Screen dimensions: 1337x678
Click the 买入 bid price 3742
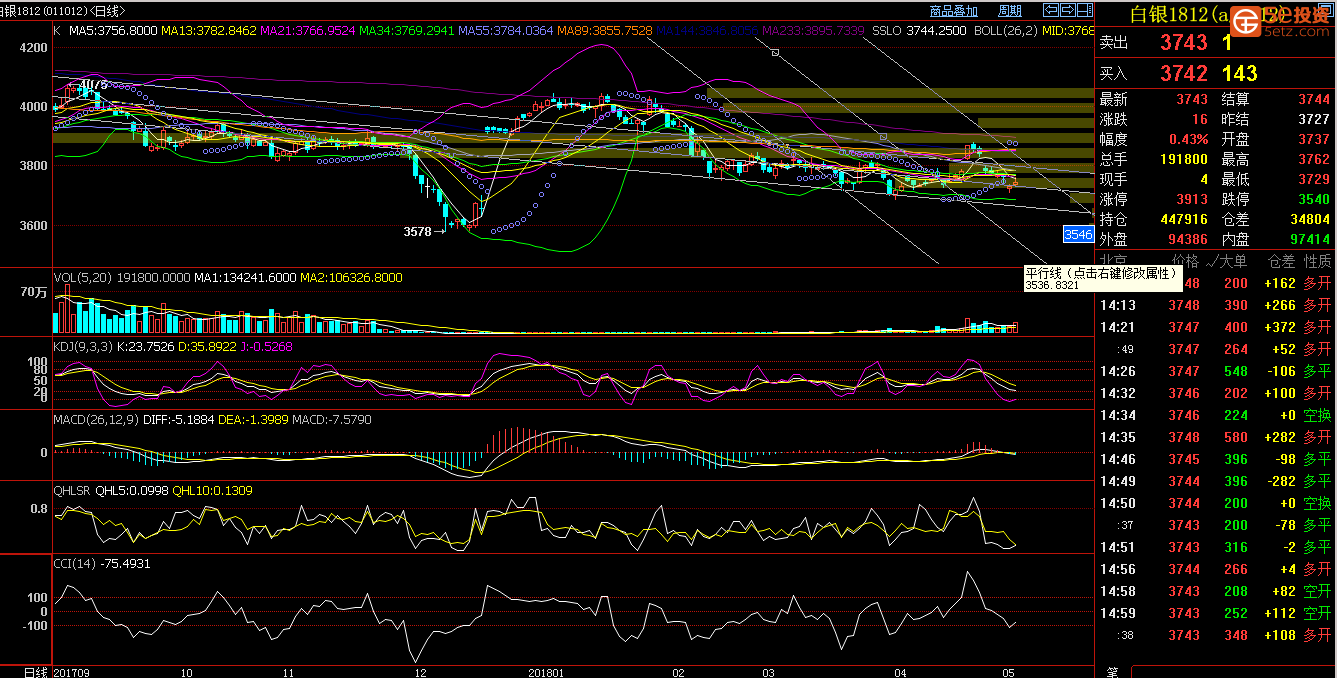pyautogui.click(x=1184, y=73)
